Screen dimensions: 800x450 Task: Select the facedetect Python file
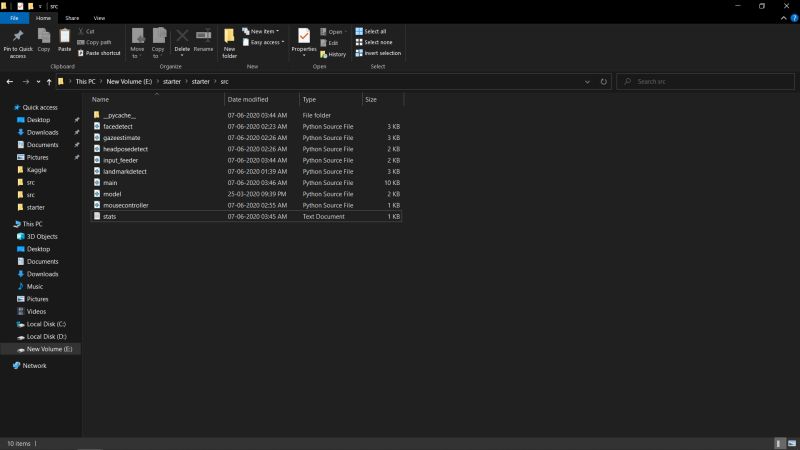[246, 127]
